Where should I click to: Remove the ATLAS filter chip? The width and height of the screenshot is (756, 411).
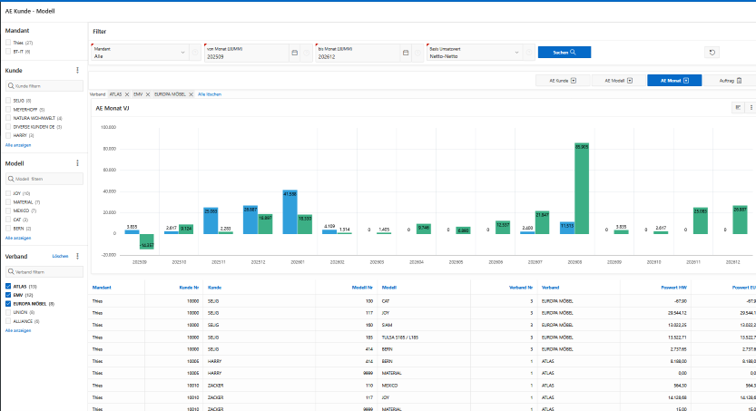[127, 95]
